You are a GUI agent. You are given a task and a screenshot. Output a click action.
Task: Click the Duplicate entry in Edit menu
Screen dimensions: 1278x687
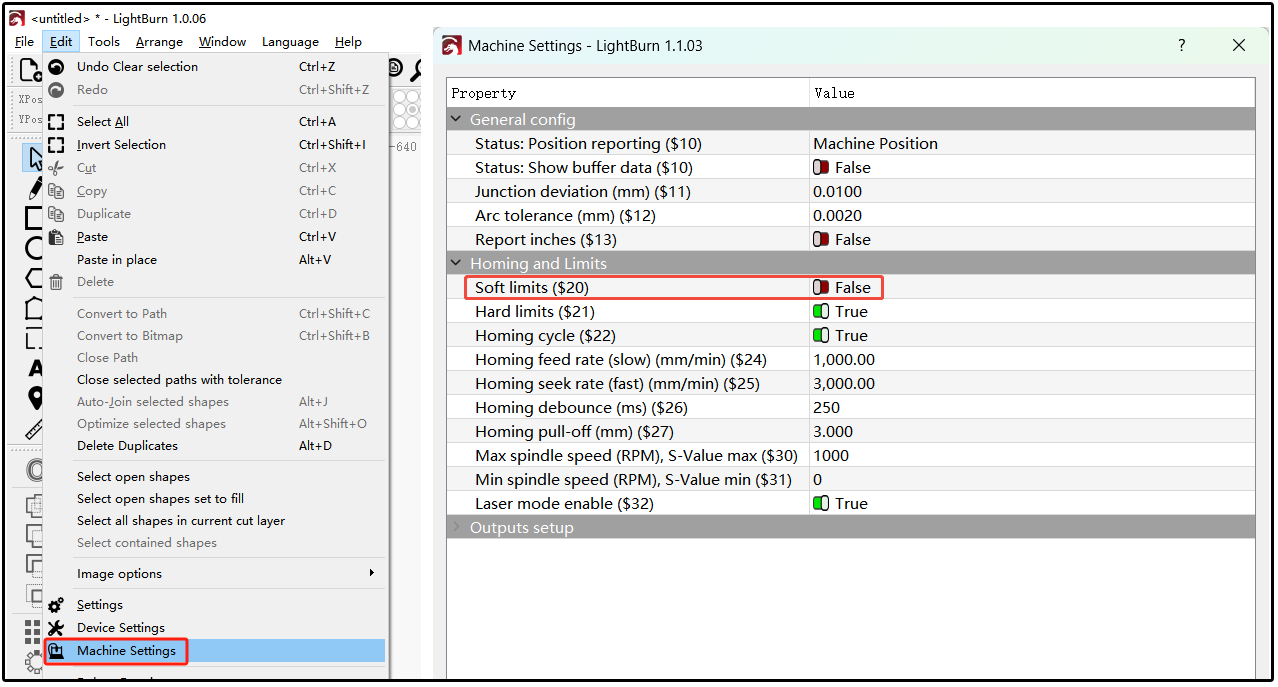click(x=214, y=214)
